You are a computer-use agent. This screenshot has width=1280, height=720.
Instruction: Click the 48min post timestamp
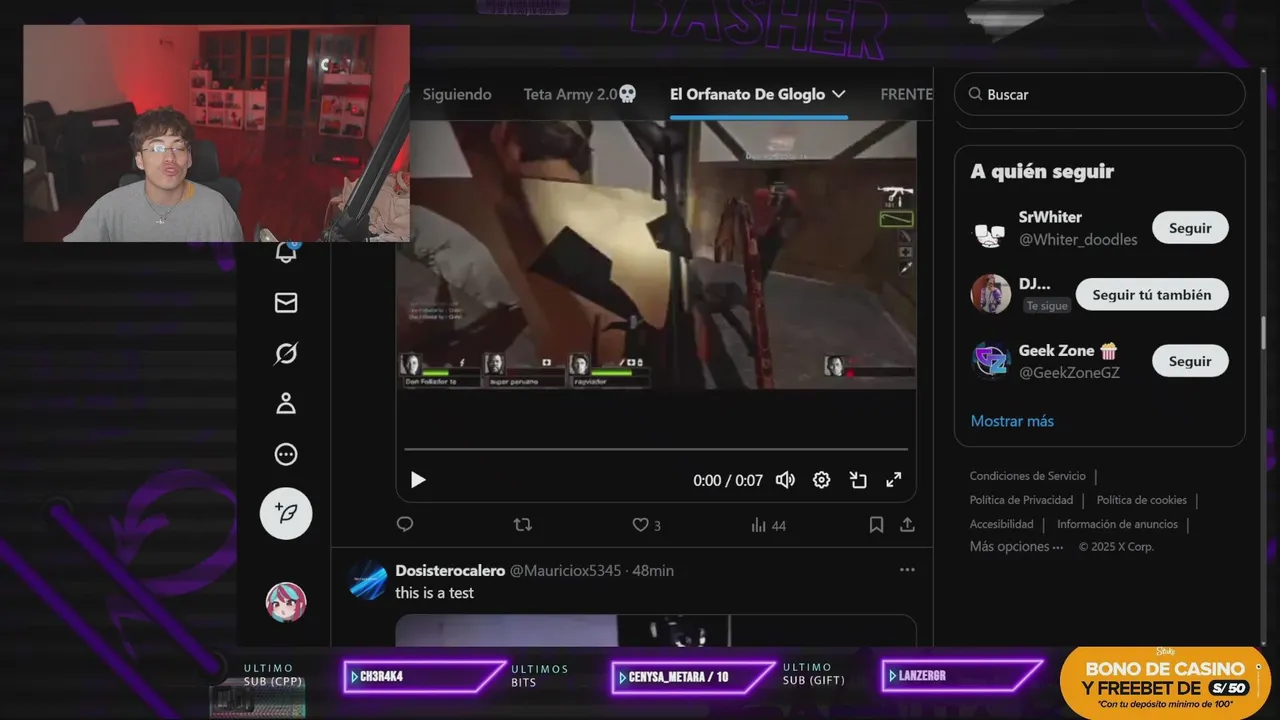pyautogui.click(x=653, y=570)
